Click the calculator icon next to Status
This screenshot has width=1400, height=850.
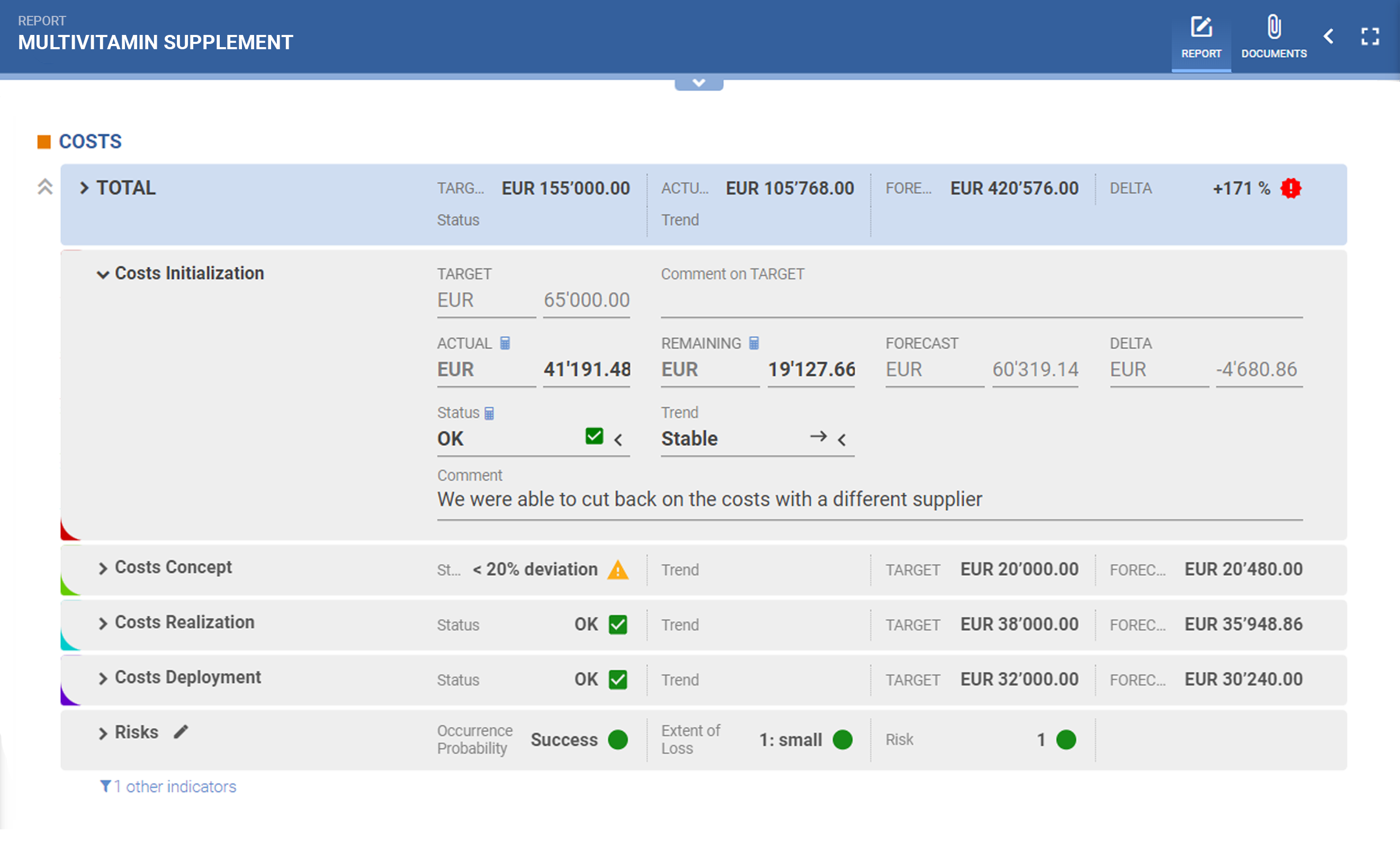[x=489, y=413]
